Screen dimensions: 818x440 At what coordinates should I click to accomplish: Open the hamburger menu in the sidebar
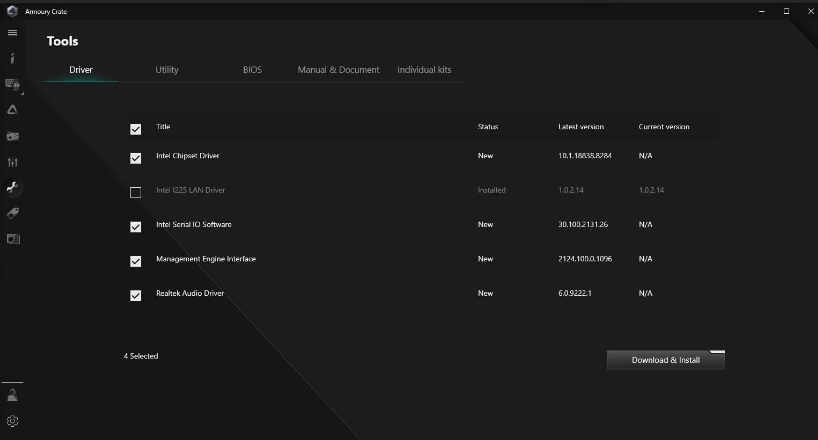[x=12, y=33]
